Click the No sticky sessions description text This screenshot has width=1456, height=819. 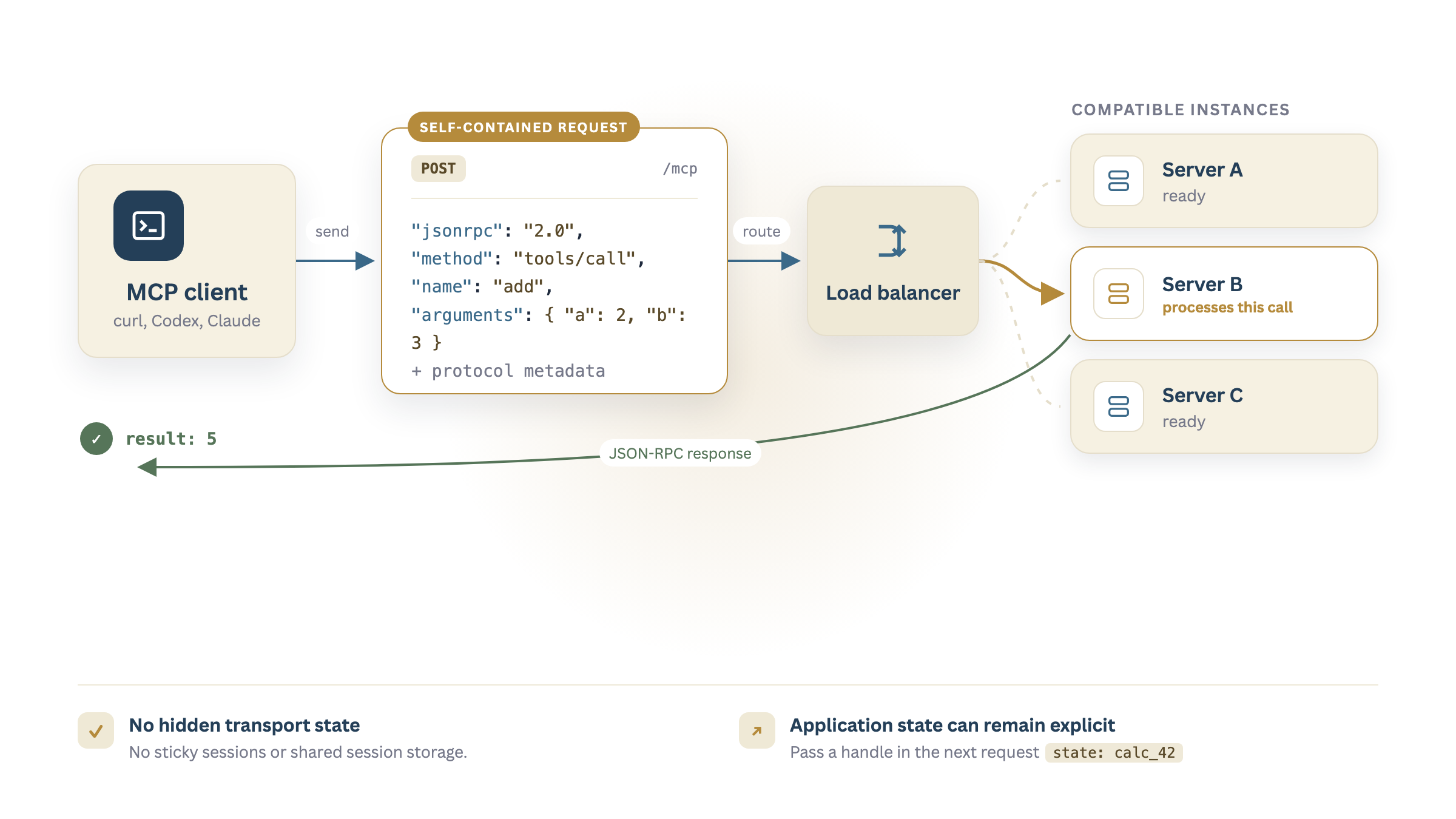(298, 752)
